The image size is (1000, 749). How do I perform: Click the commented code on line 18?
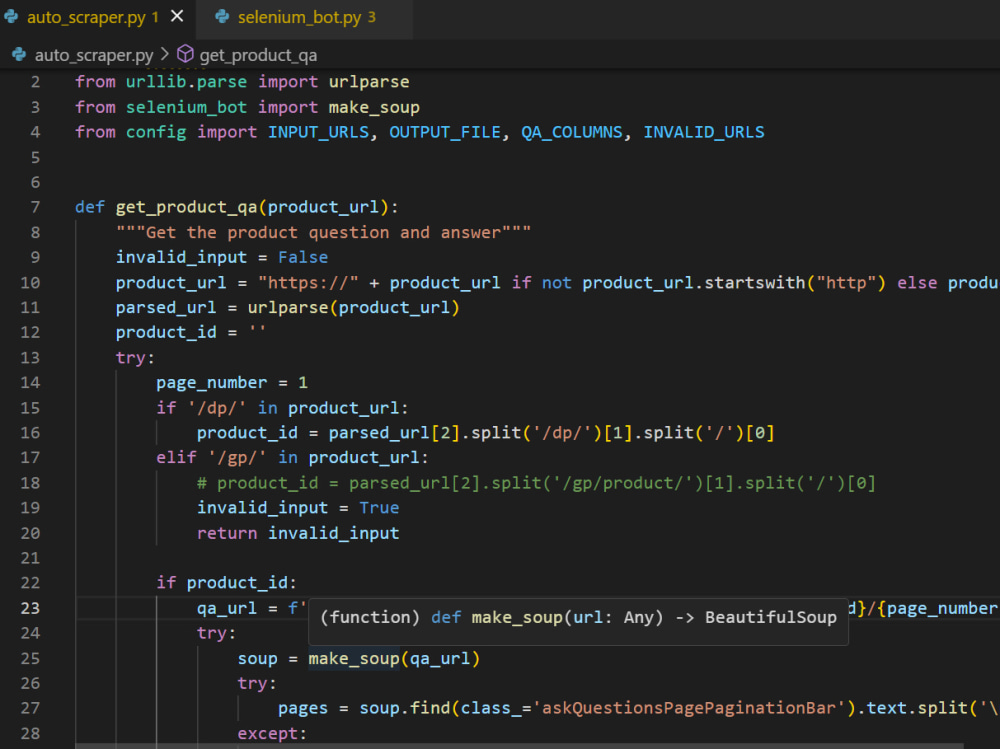coord(536,483)
